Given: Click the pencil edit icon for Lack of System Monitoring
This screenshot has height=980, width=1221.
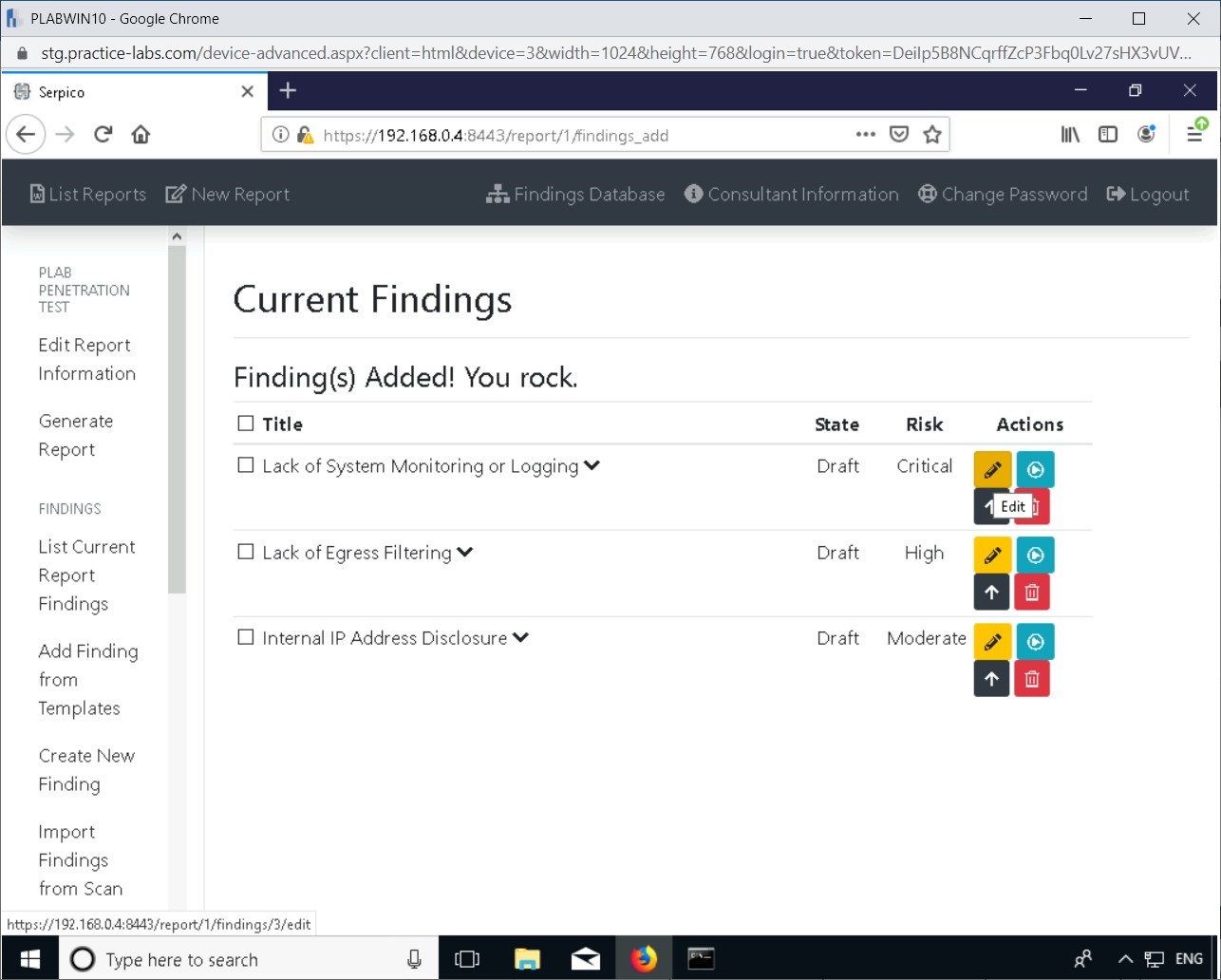Looking at the screenshot, I should 992,469.
